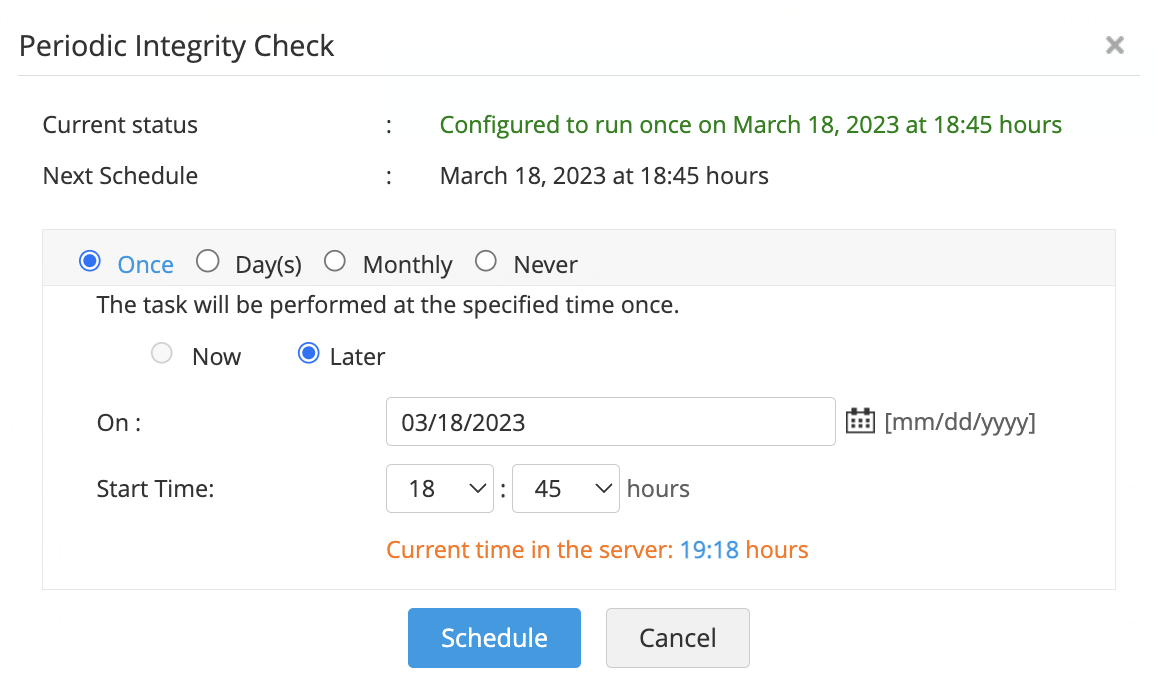
Task: Click the Periodic Integrity Check title
Action: point(177,46)
